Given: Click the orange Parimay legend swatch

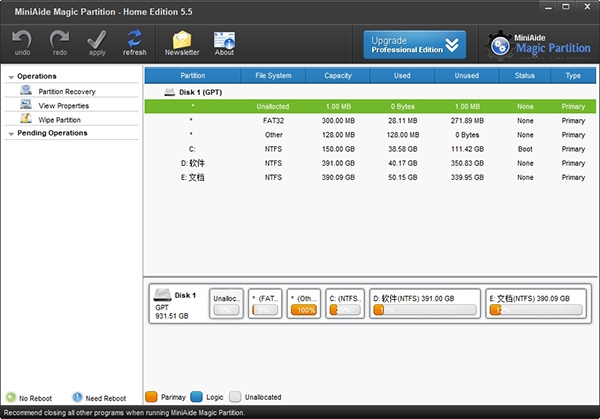Looking at the screenshot, I should (x=151, y=397).
